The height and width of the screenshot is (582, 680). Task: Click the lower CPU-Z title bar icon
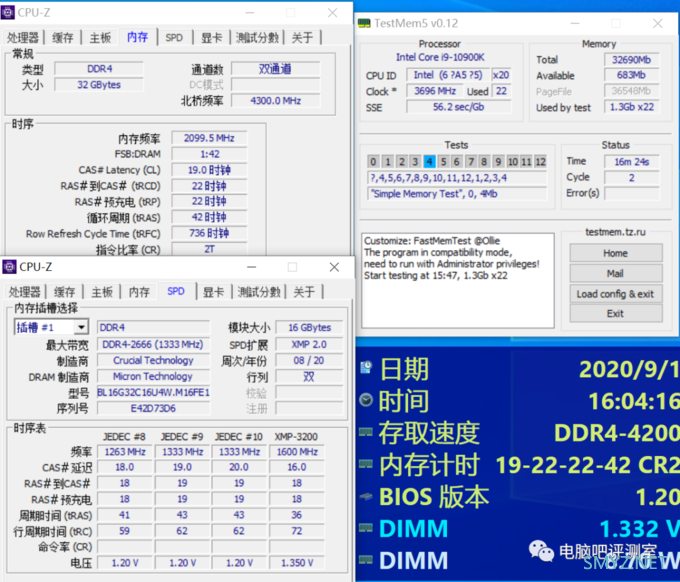pos(10,267)
